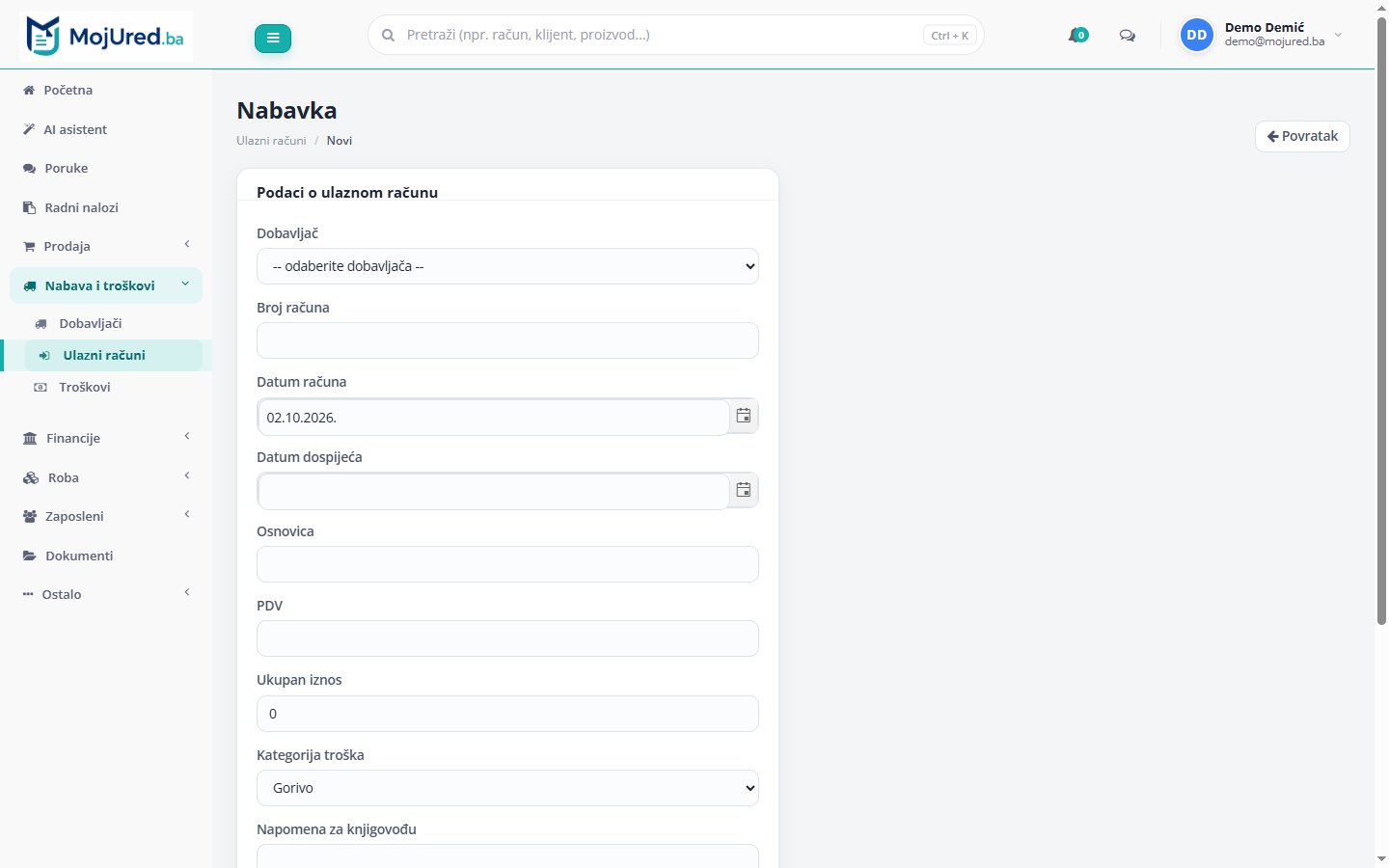This screenshot has width=1389, height=868.
Task: Click the Troškovi money icon
Action: point(41,387)
